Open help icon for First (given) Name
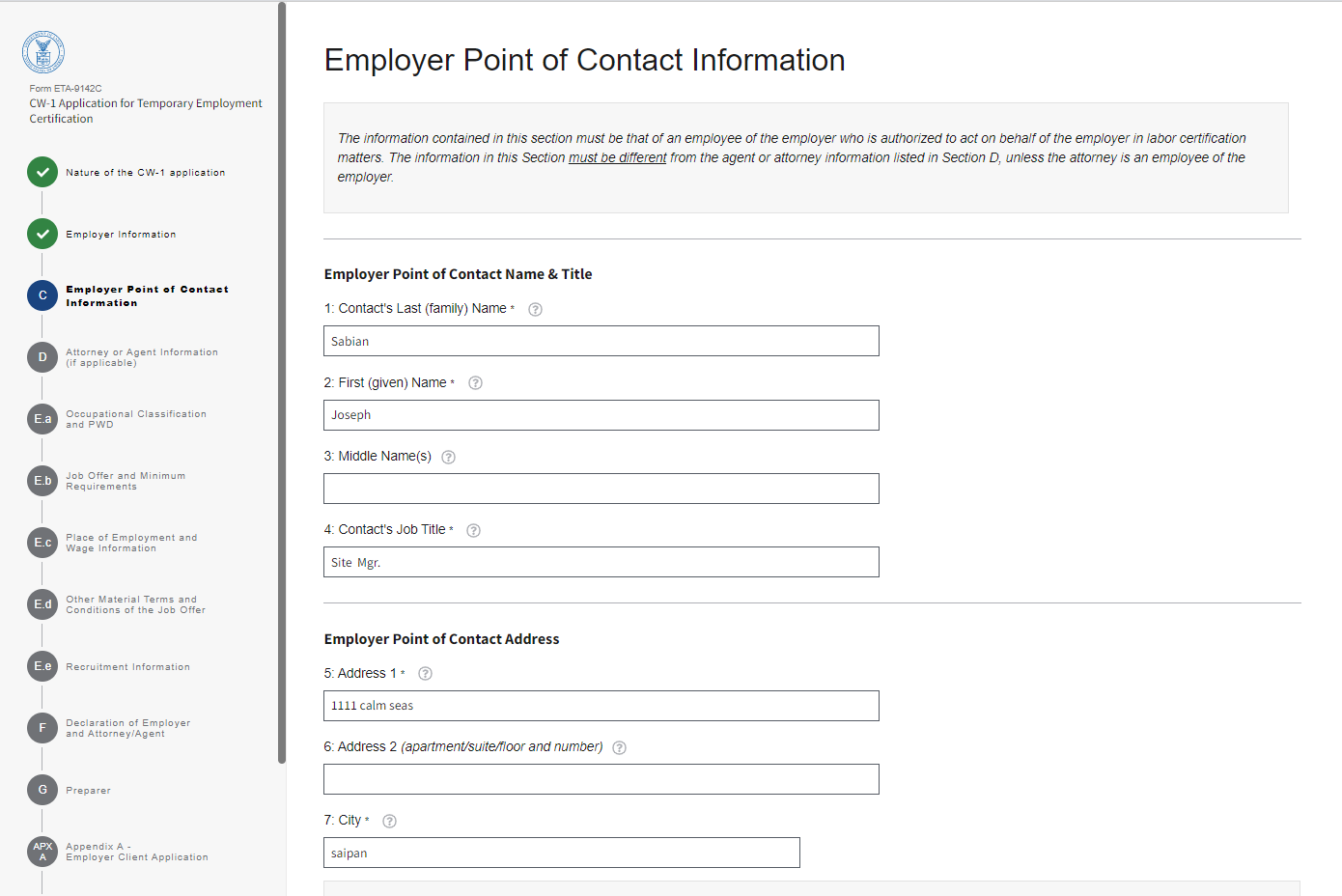The image size is (1342, 896). coord(475,383)
